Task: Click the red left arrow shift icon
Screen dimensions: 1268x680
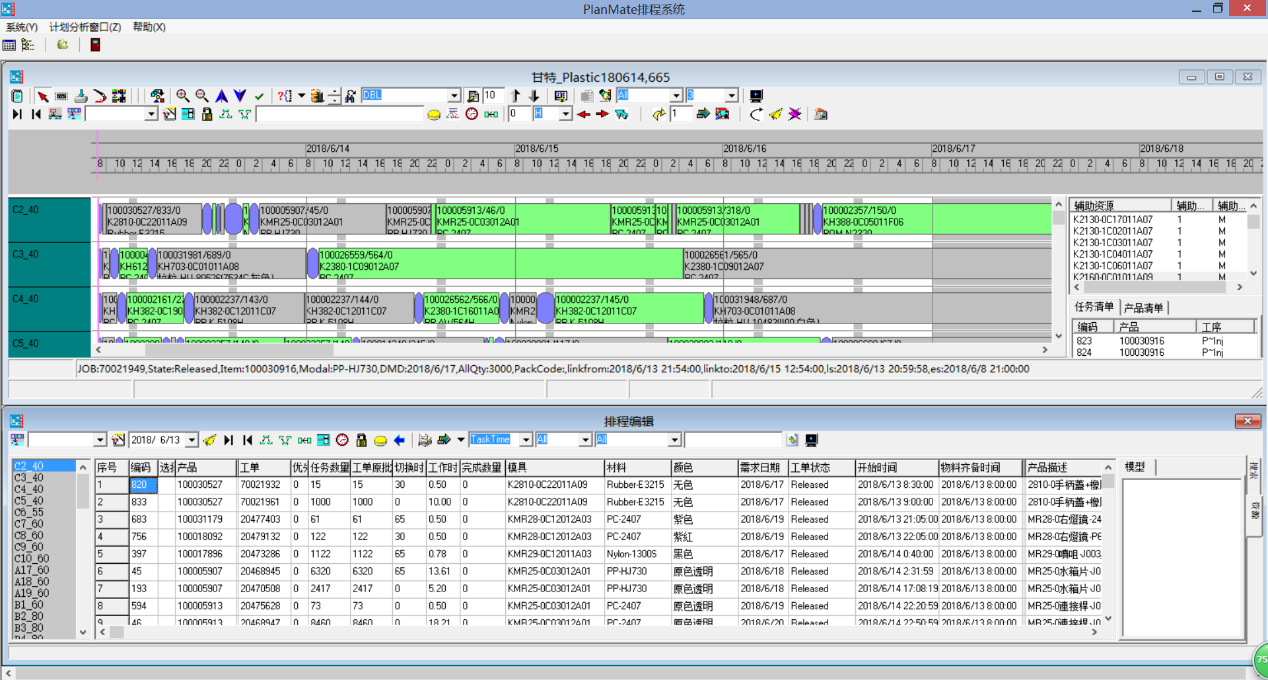Action: [582, 115]
